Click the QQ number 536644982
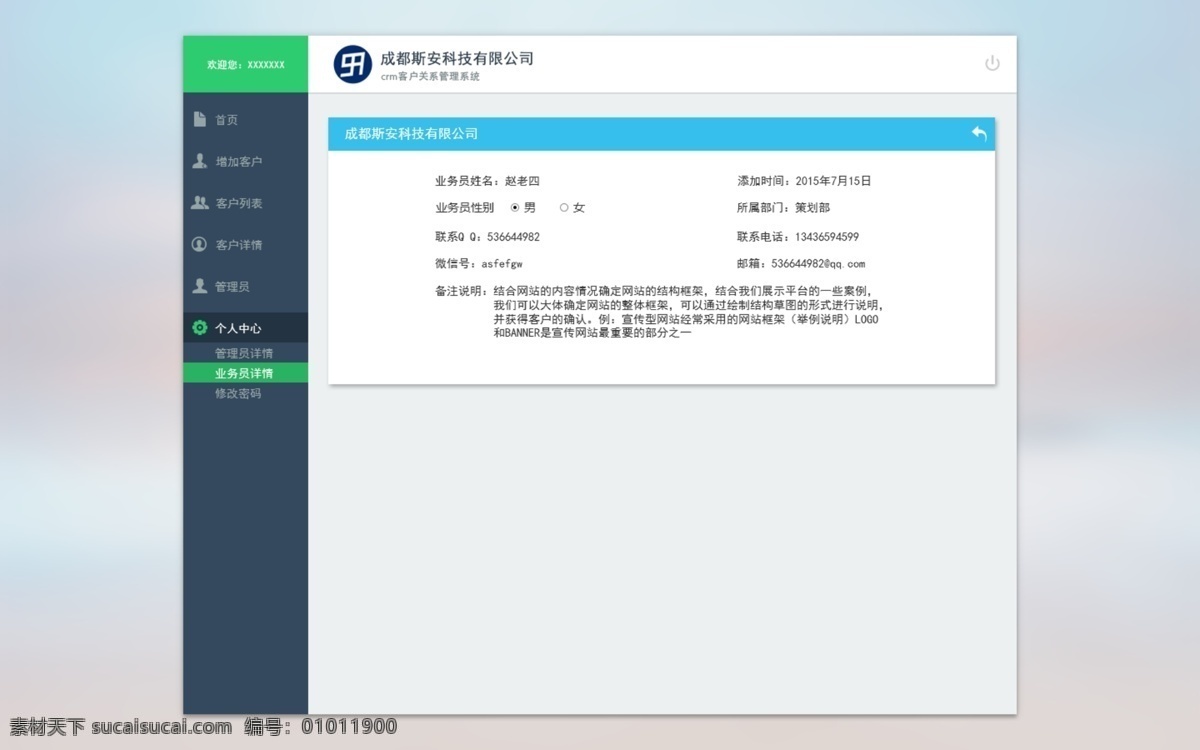Screen dimensions: 1200x750 513,237
